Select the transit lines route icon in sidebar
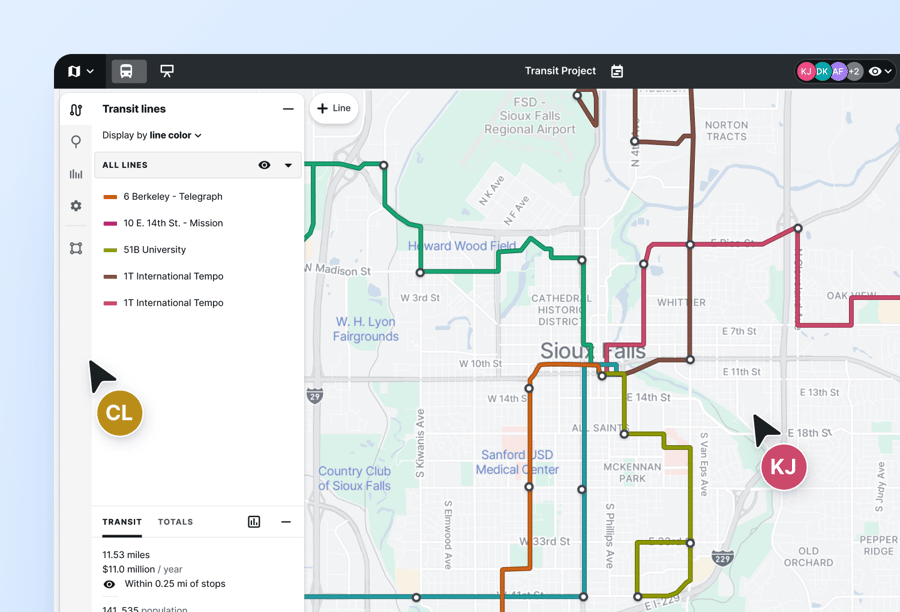Screen dimensions: 900x612 click(76, 110)
